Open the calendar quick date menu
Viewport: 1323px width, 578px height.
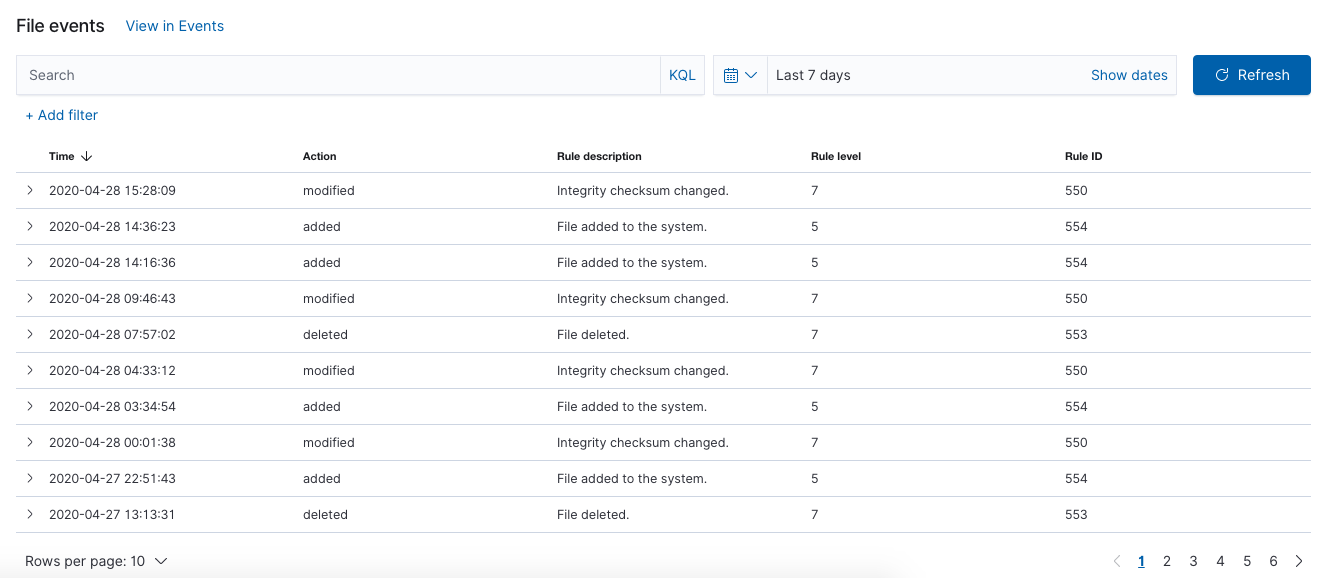[740, 75]
